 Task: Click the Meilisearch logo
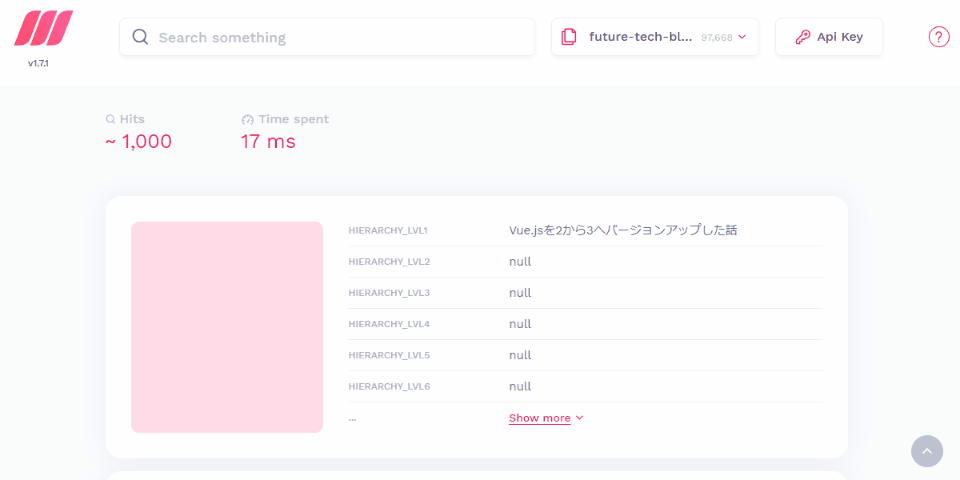click(43, 28)
